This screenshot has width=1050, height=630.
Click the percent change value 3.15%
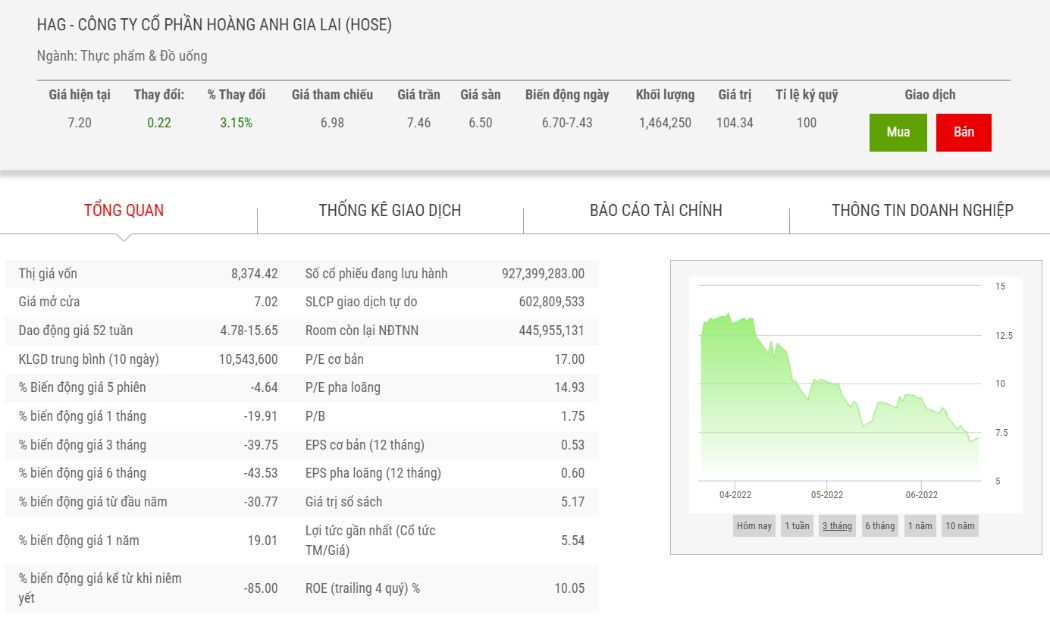pos(236,123)
